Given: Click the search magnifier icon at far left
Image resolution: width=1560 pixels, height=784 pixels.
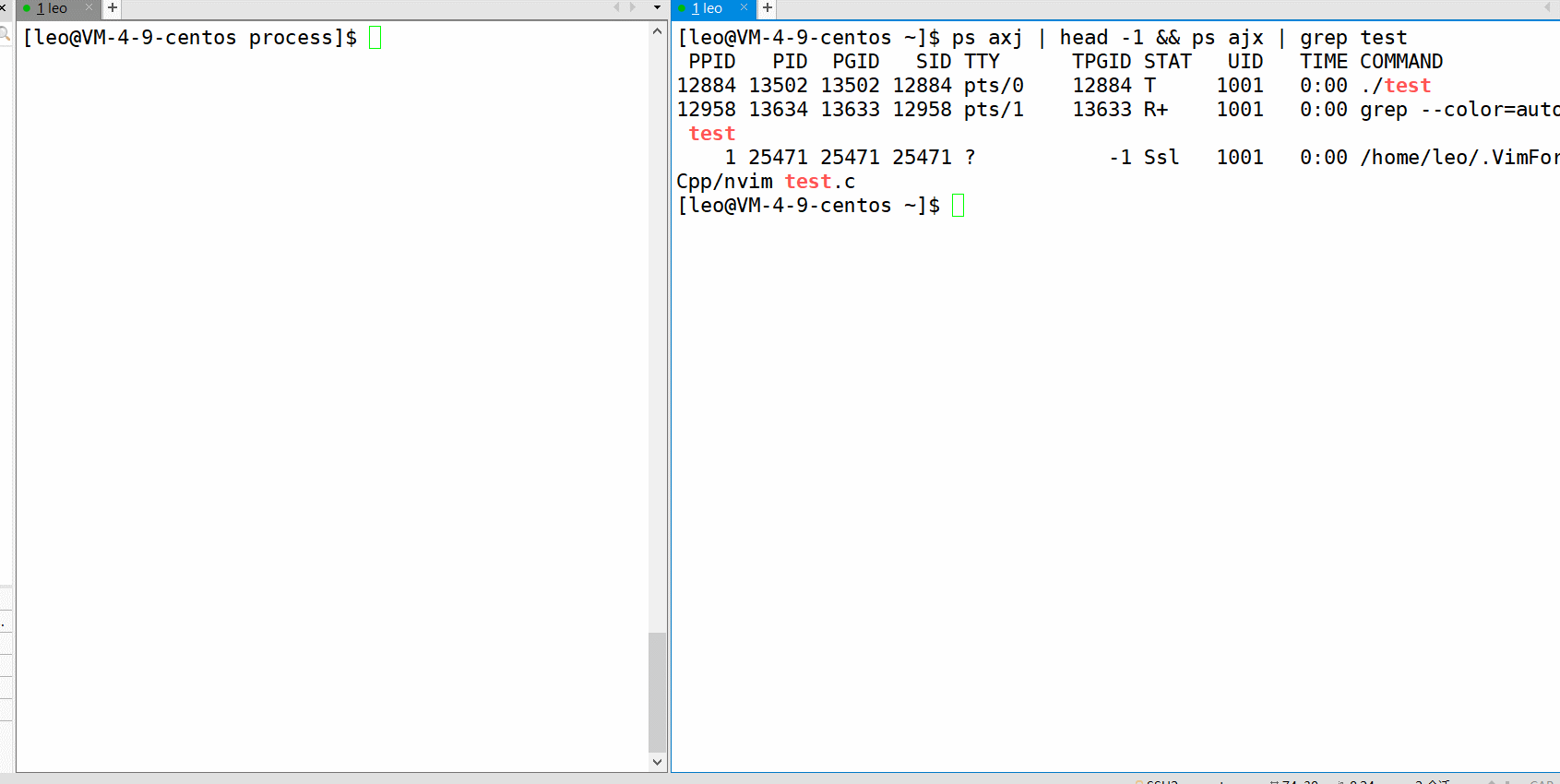Looking at the screenshot, I should (5, 34).
